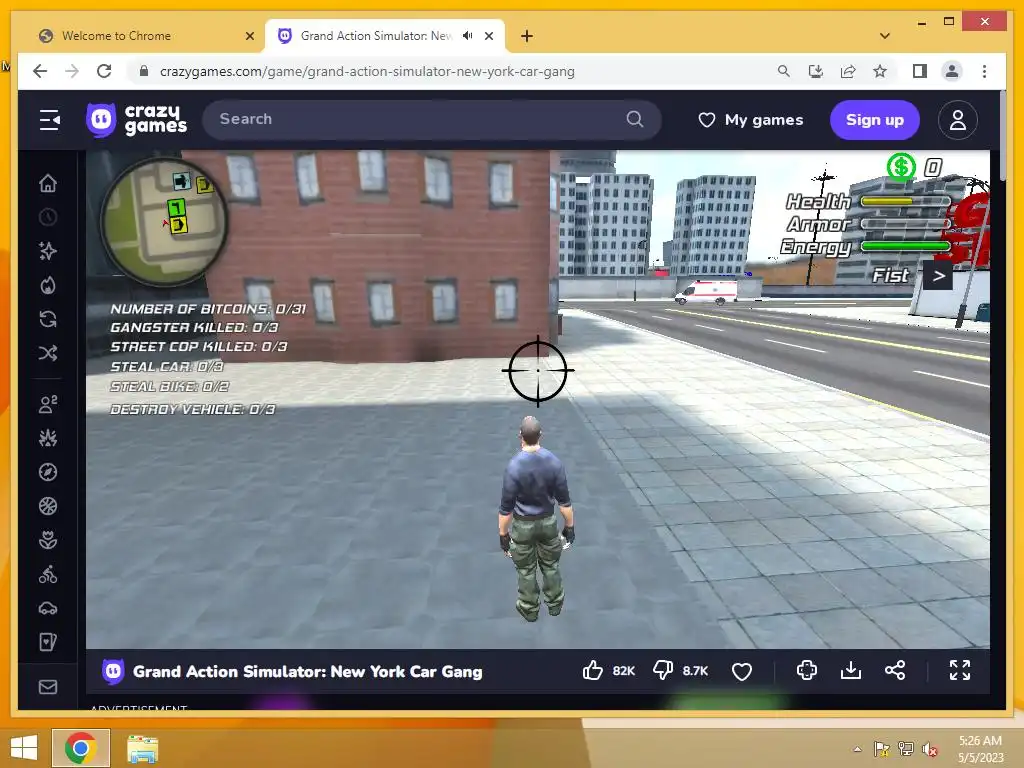Switch to the Welcome to Chrome tab

[x=145, y=36]
